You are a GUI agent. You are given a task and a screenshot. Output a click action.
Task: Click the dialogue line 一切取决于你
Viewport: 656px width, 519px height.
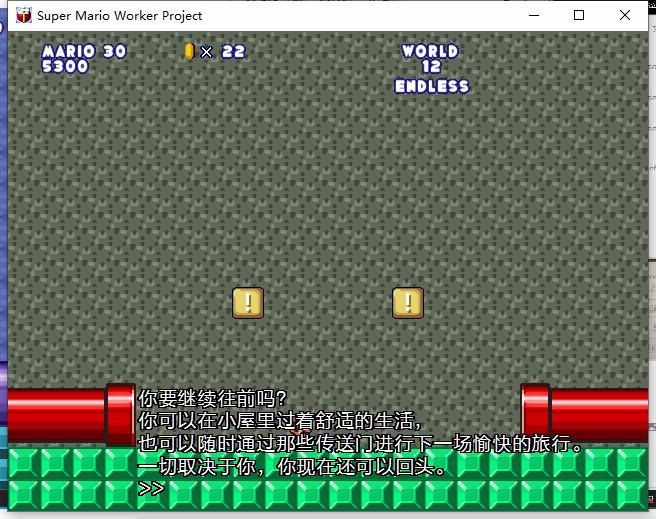pyautogui.click(x=292, y=466)
